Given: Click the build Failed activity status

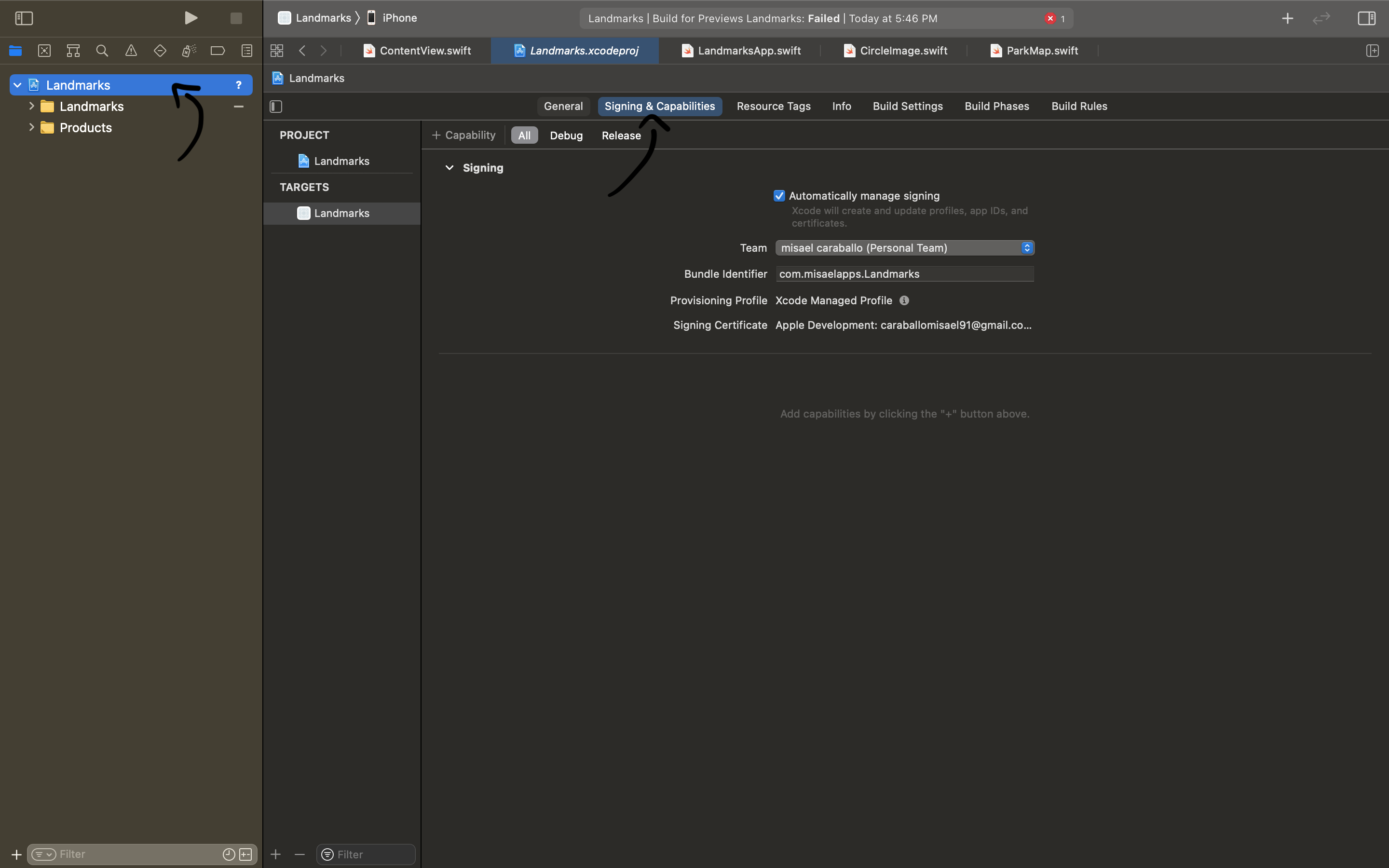Looking at the screenshot, I should point(763,18).
